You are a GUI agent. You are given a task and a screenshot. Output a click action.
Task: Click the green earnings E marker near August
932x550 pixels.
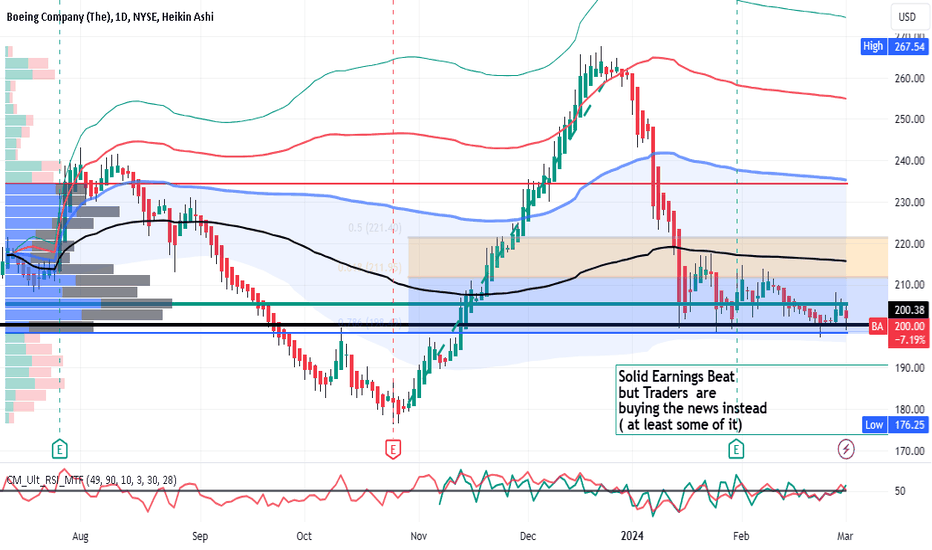click(x=59, y=449)
